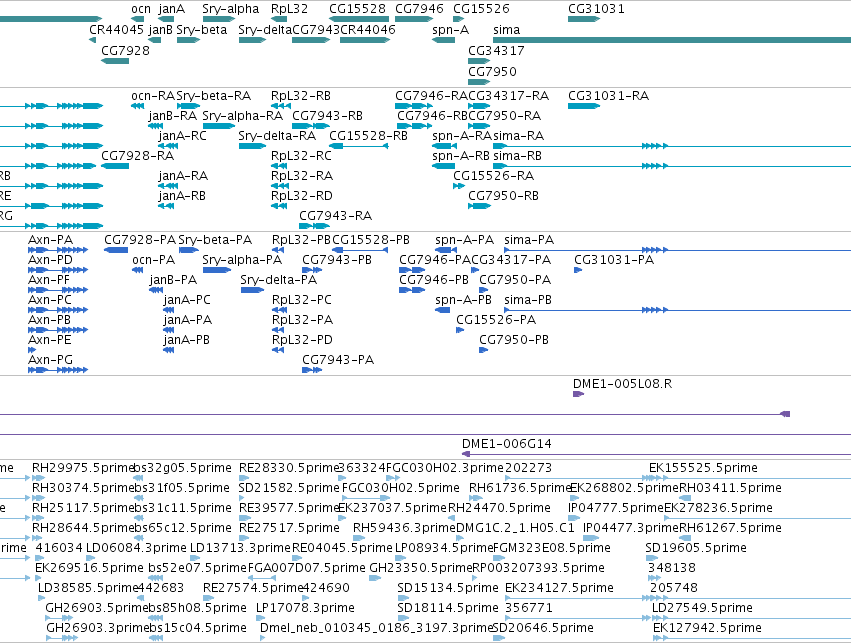Click protein 'CG15526-PA'
This screenshot has width=851, height=643.
[496, 320]
